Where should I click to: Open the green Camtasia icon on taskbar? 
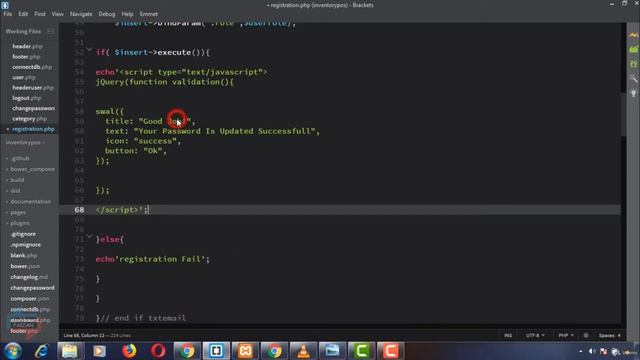[361, 351]
